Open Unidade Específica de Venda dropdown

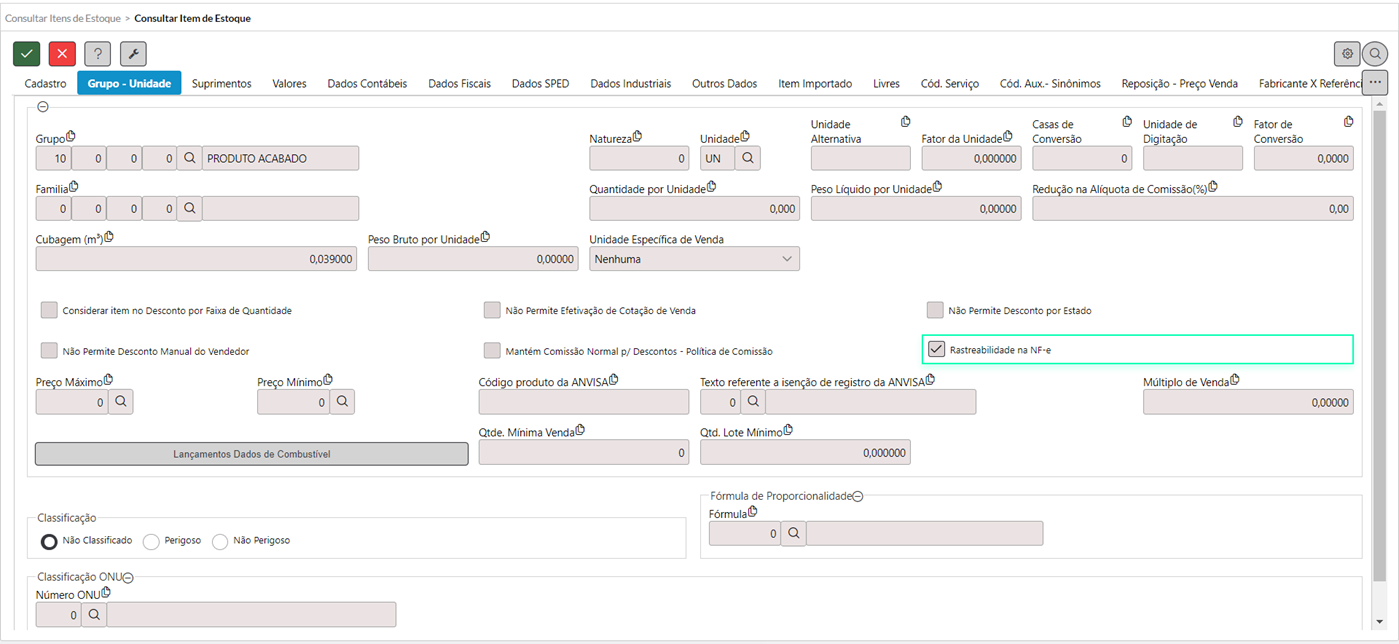click(694, 259)
